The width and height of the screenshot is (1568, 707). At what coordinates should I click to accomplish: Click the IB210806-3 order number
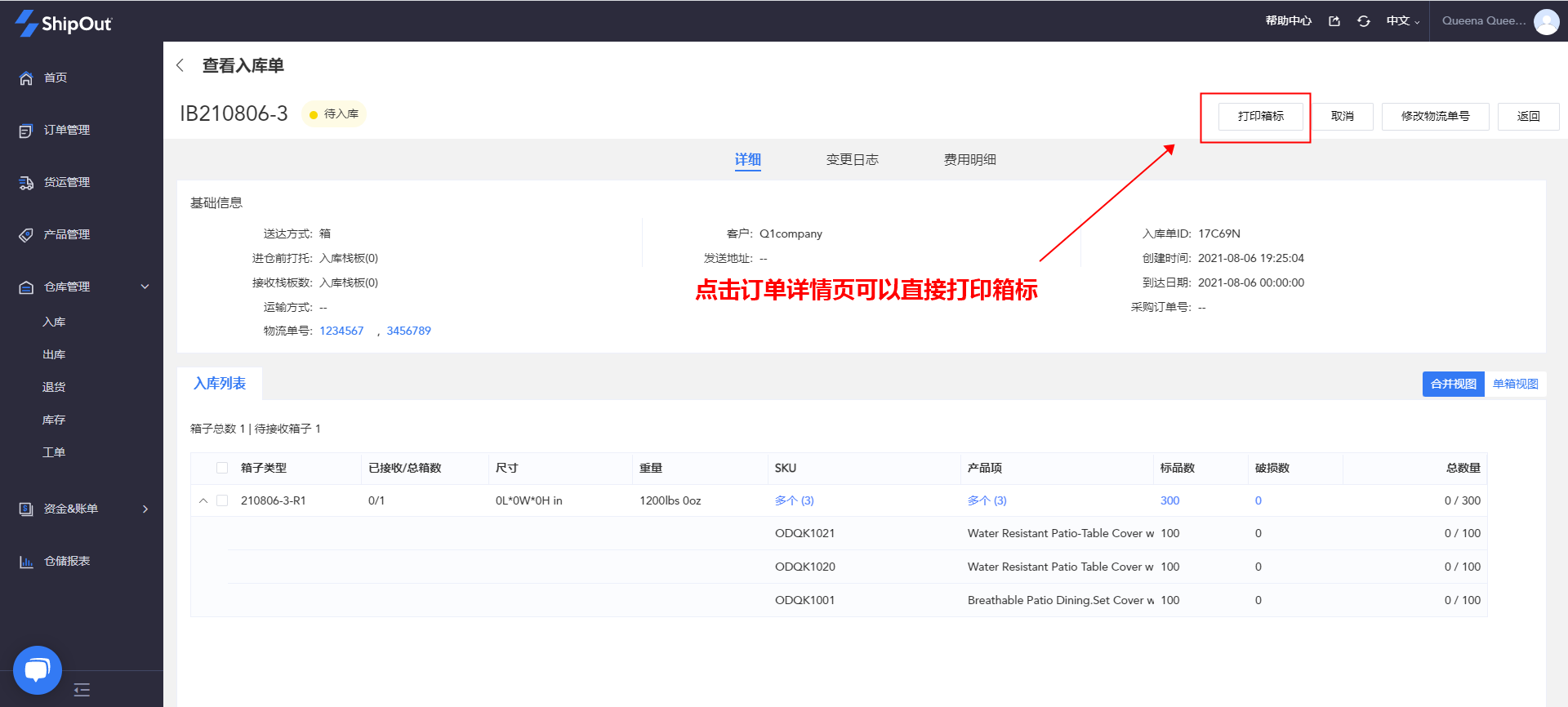click(x=234, y=113)
